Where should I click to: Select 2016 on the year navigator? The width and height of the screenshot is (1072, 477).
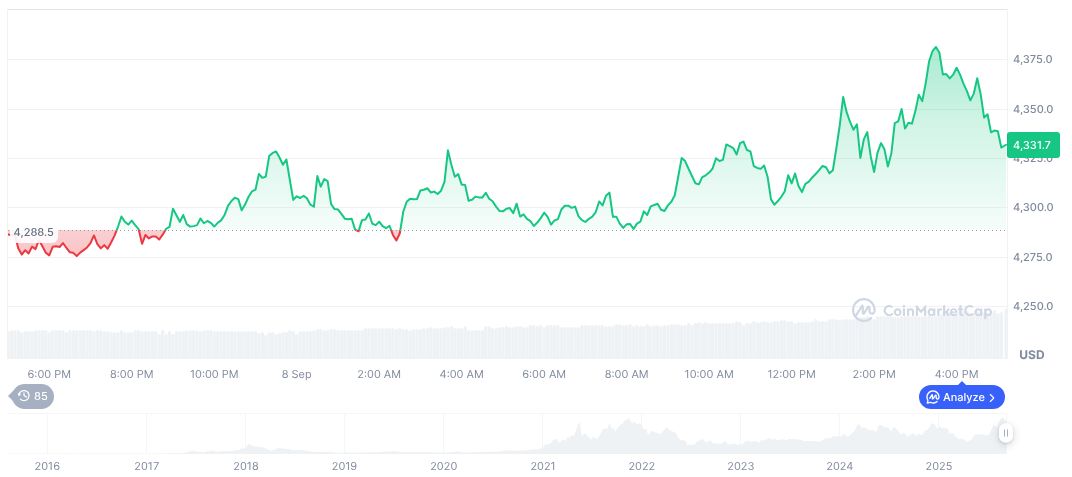coord(48,466)
